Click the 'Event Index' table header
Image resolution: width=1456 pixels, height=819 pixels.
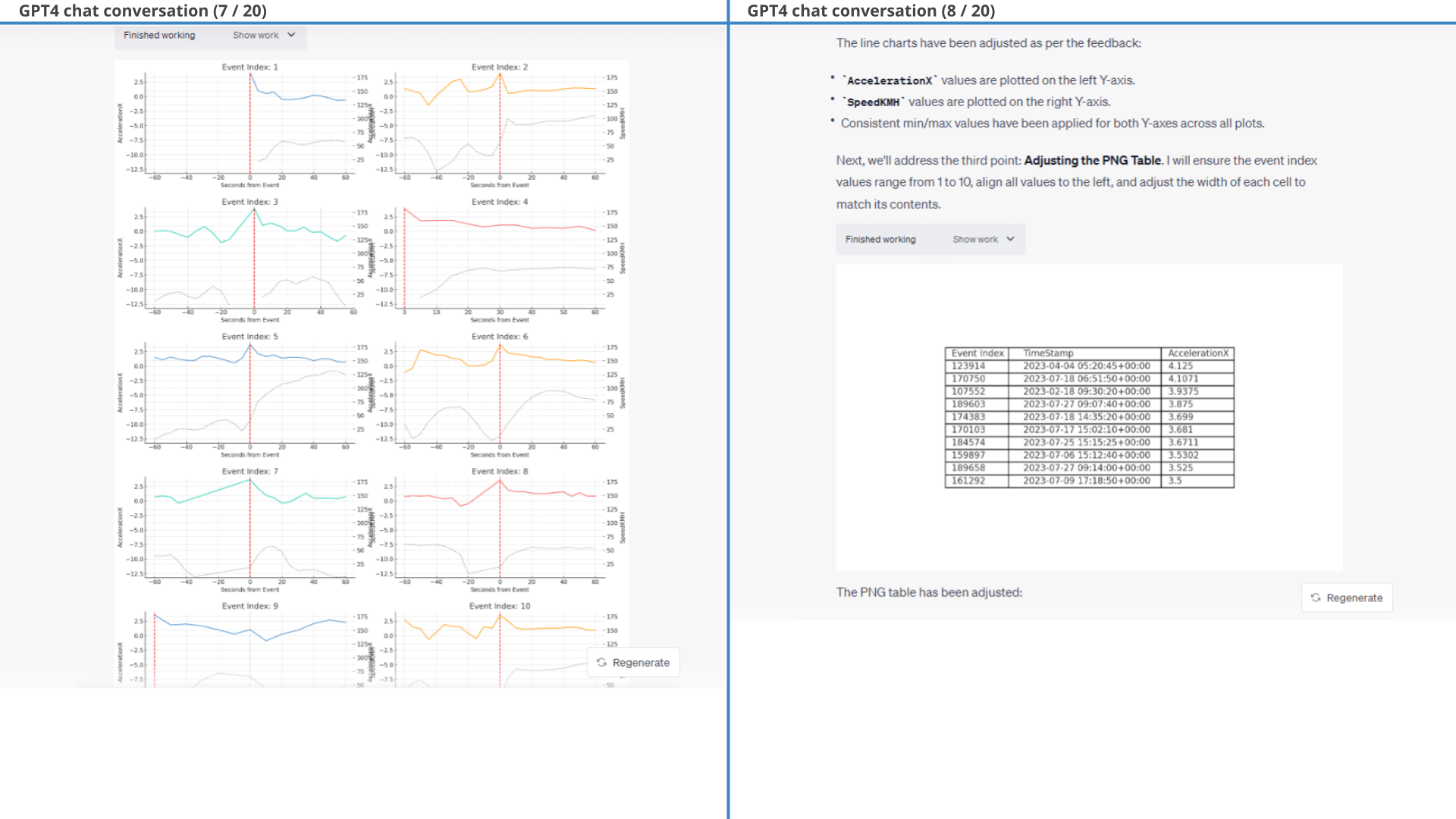pos(977,353)
